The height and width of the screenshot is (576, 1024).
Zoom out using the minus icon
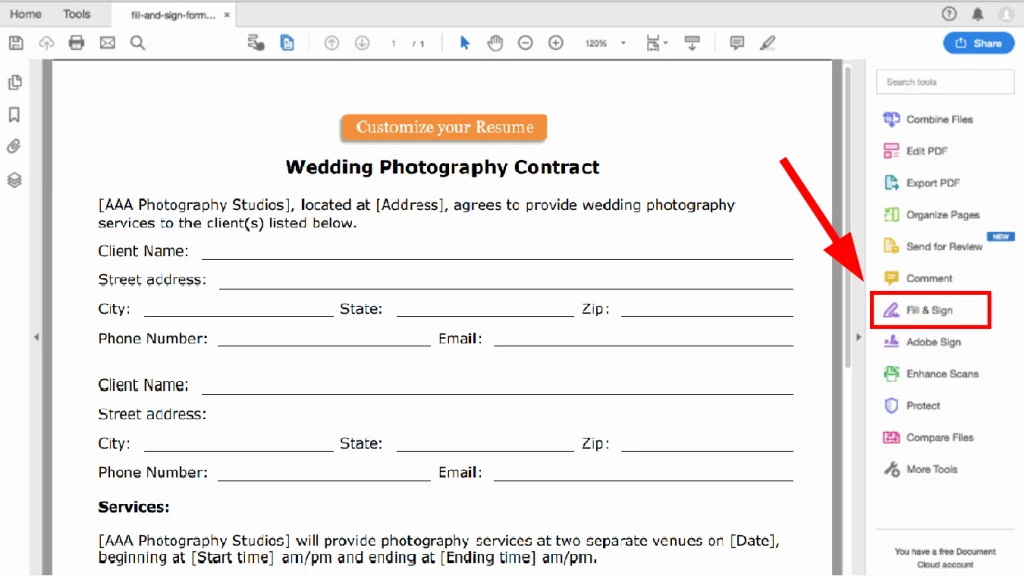pyautogui.click(x=525, y=43)
